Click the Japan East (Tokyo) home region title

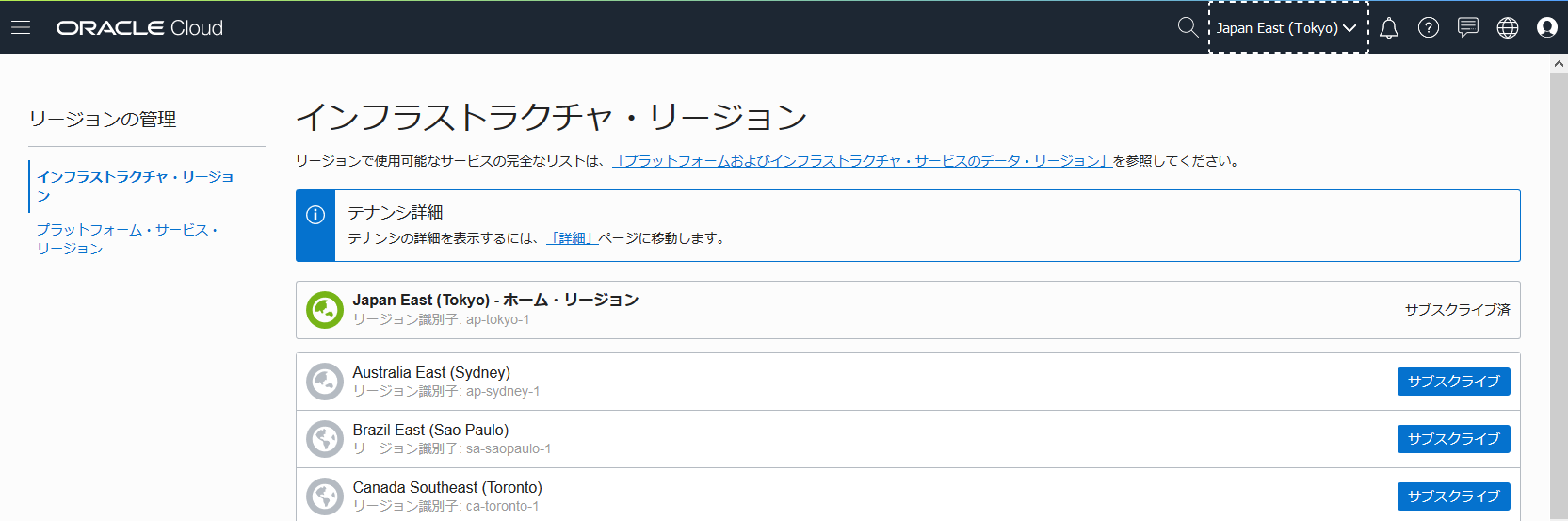tap(495, 300)
